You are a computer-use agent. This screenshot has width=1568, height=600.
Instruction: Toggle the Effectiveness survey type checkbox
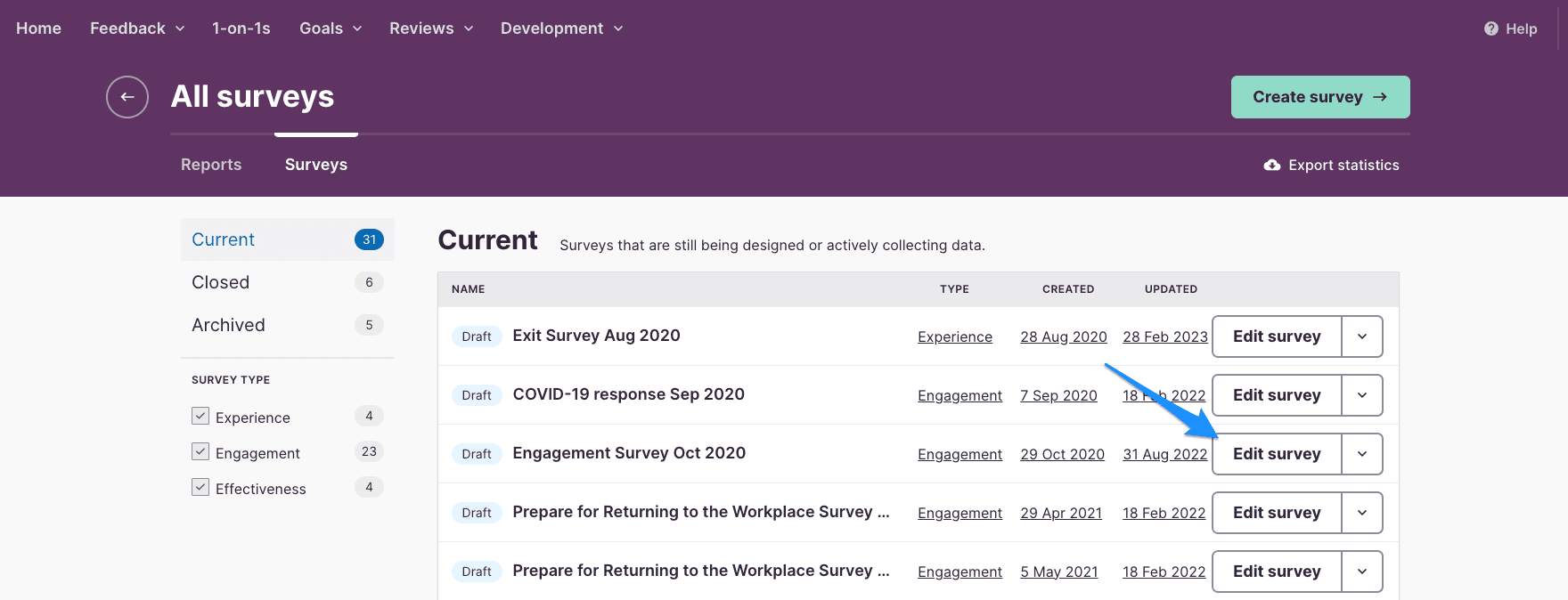[x=200, y=487]
